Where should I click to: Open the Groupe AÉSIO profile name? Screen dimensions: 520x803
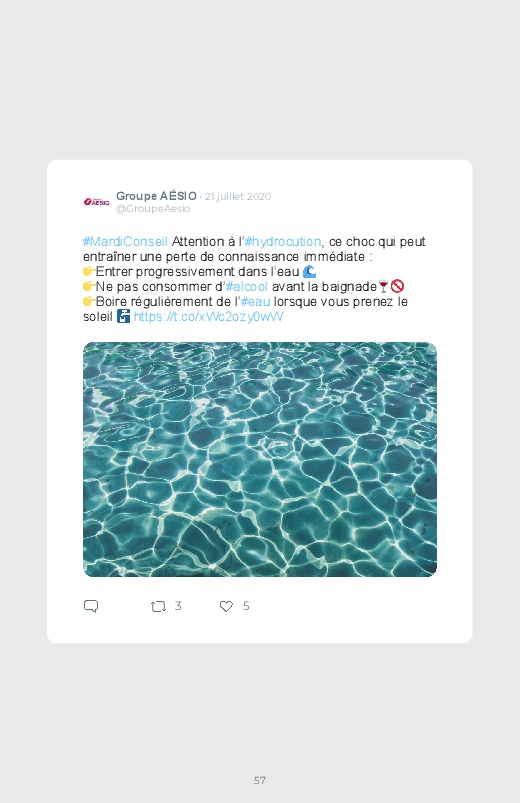pyautogui.click(x=156, y=196)
